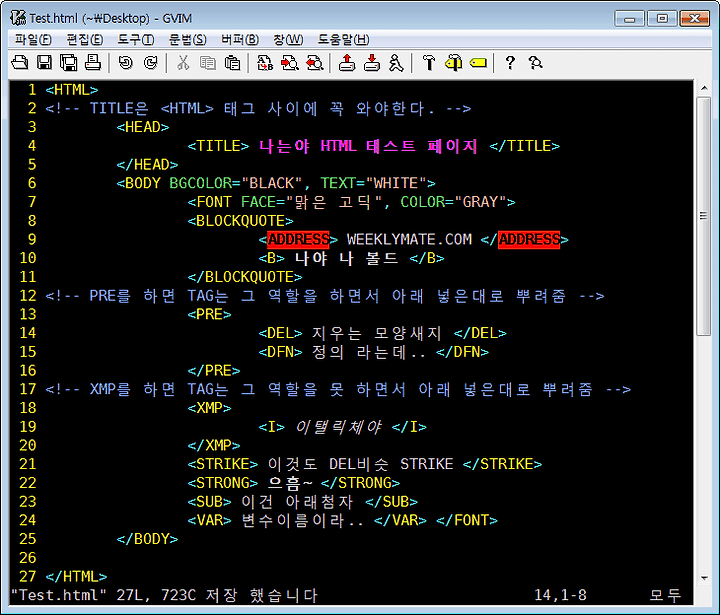Click line number 26
Screen dimensions: 720x615
pos(28,558)
